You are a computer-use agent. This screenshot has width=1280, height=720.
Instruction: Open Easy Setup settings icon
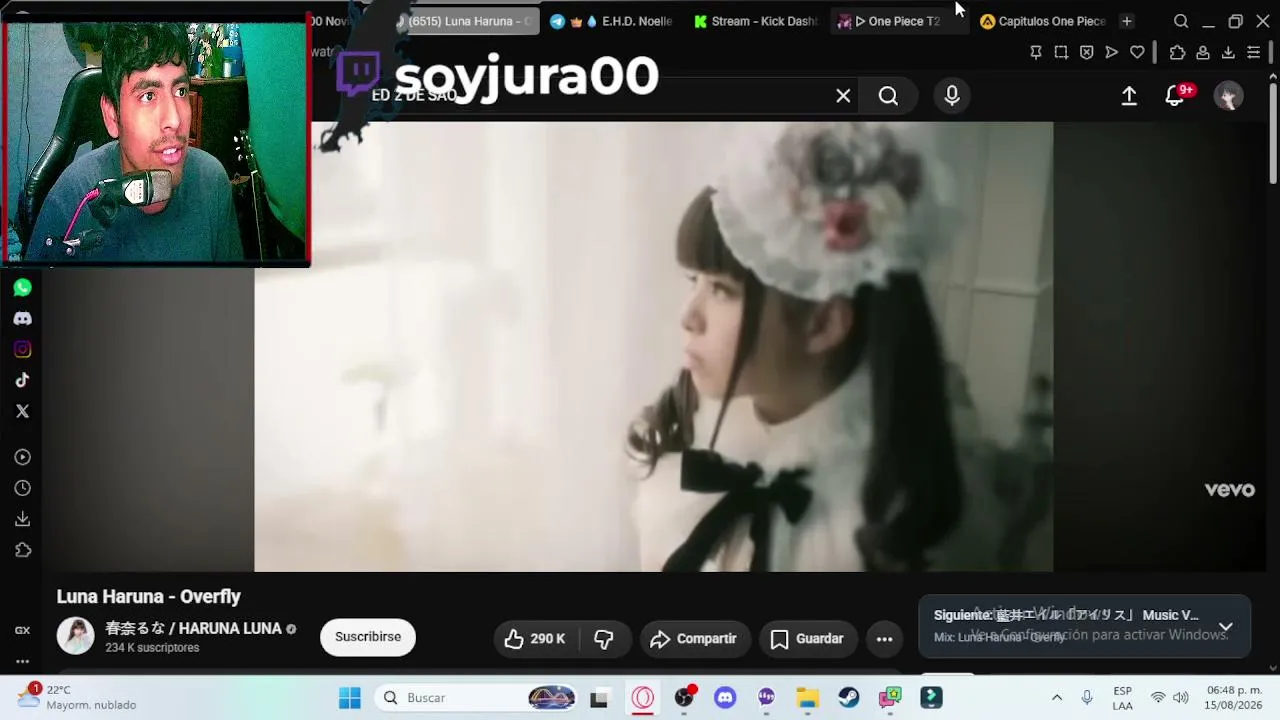[x=1254, y=52]
